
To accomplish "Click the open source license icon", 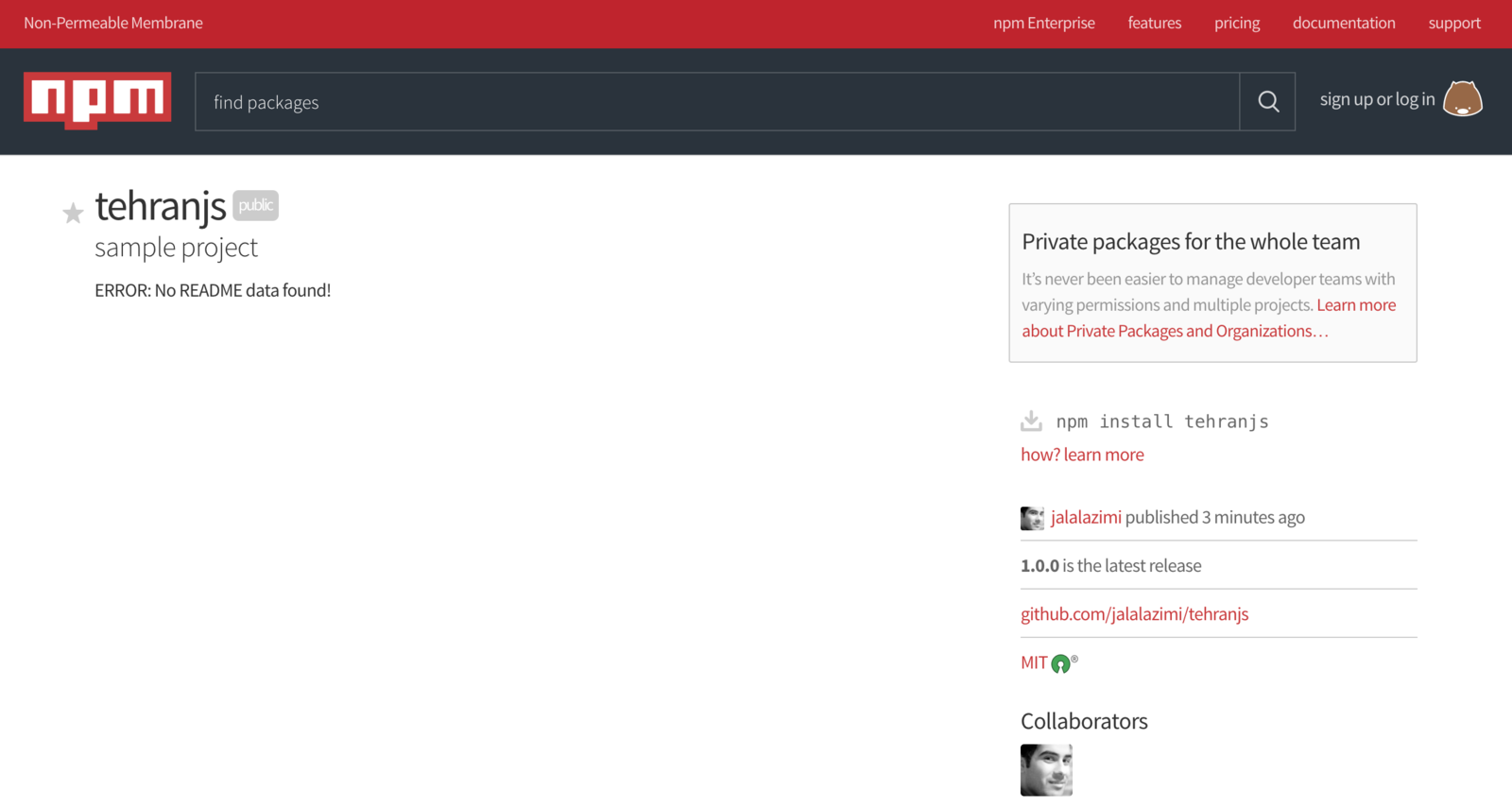I will [x=1063, y=663].
